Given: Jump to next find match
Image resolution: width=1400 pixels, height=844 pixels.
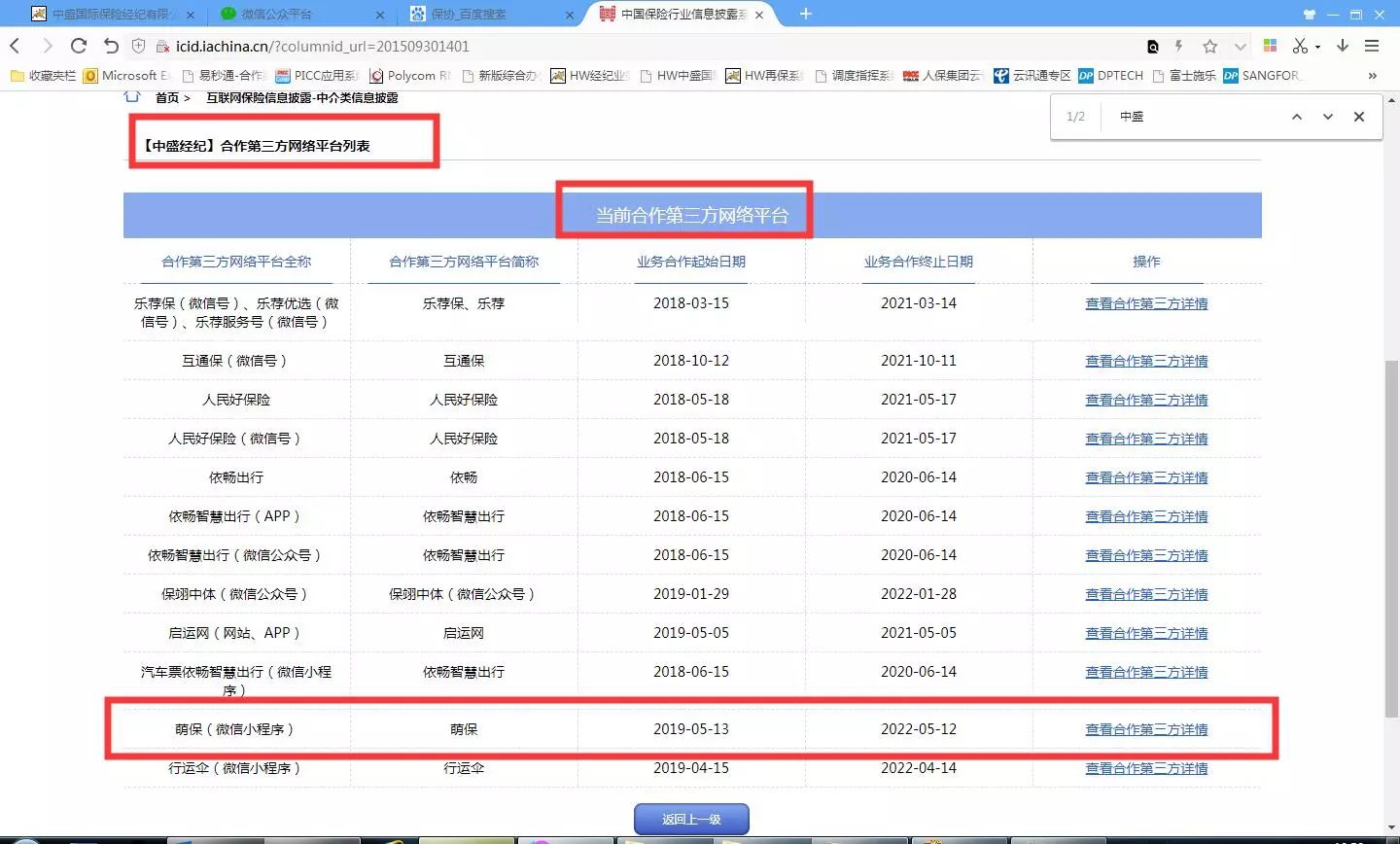Looking at the screenshot, I should point(1328,117).
